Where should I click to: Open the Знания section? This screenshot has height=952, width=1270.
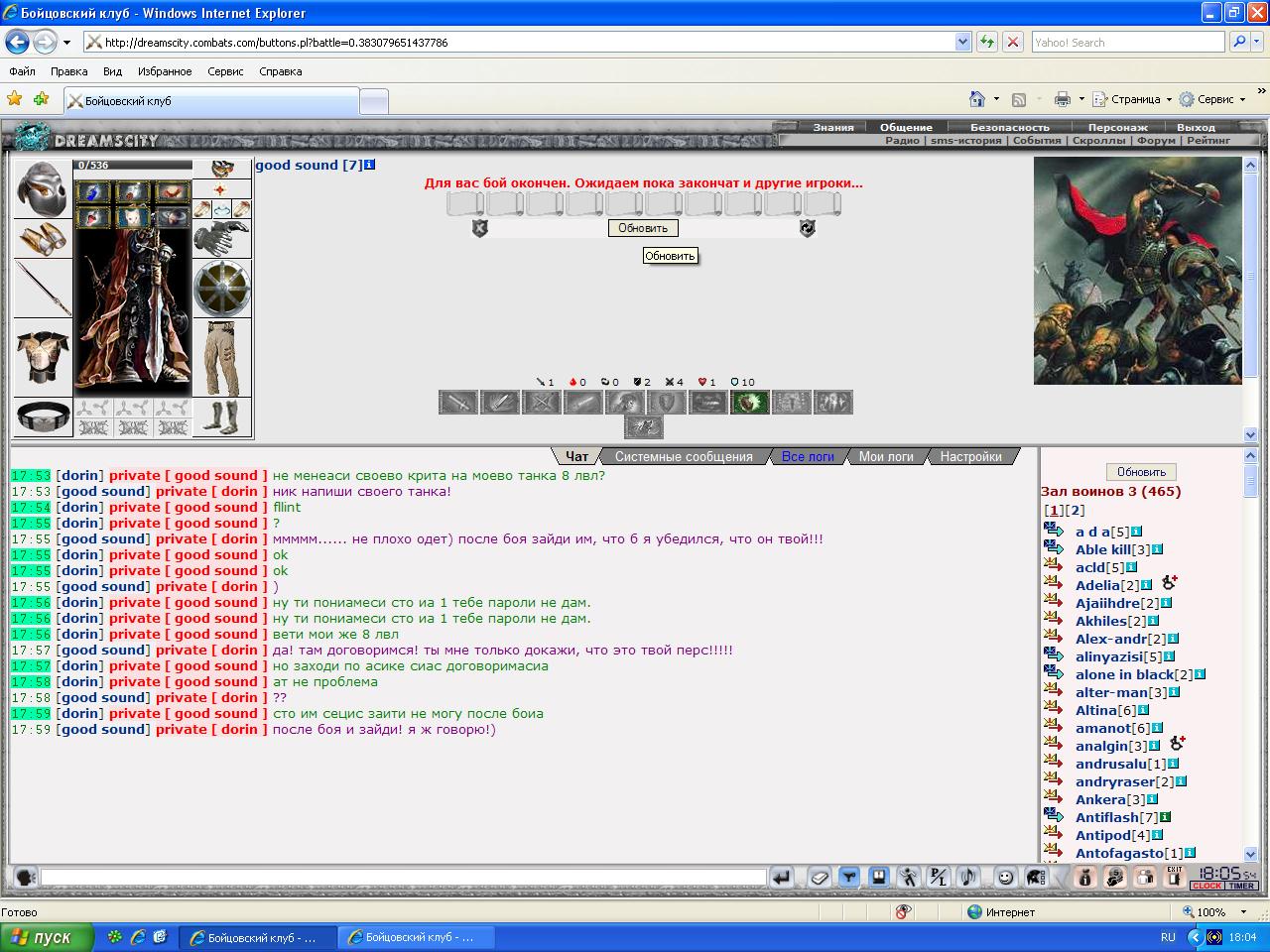833,127
